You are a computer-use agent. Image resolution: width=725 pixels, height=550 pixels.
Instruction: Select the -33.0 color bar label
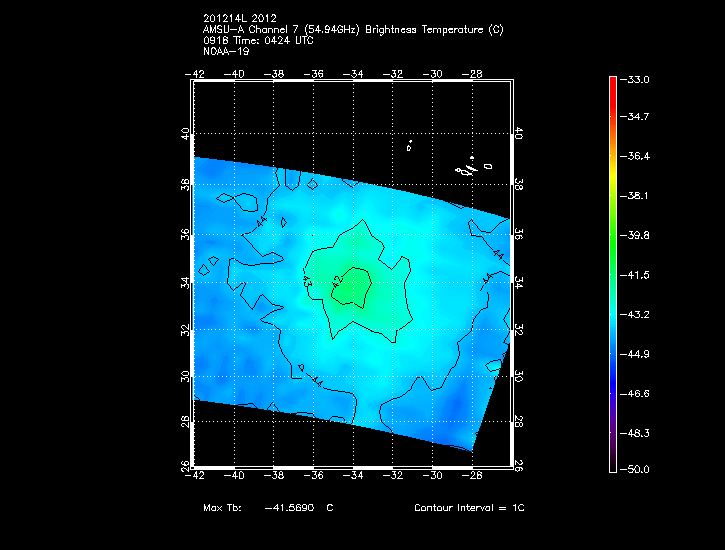(x=636, y=79)
